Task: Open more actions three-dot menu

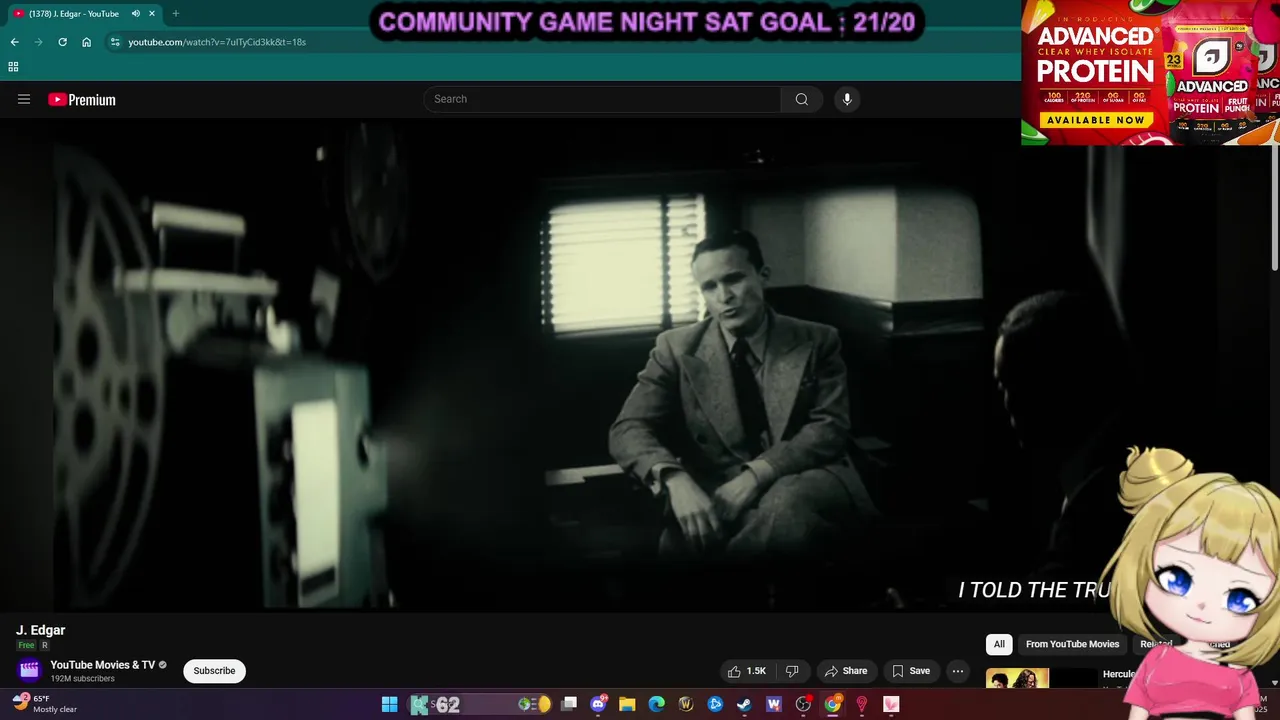Action: [x=958, y=671]
